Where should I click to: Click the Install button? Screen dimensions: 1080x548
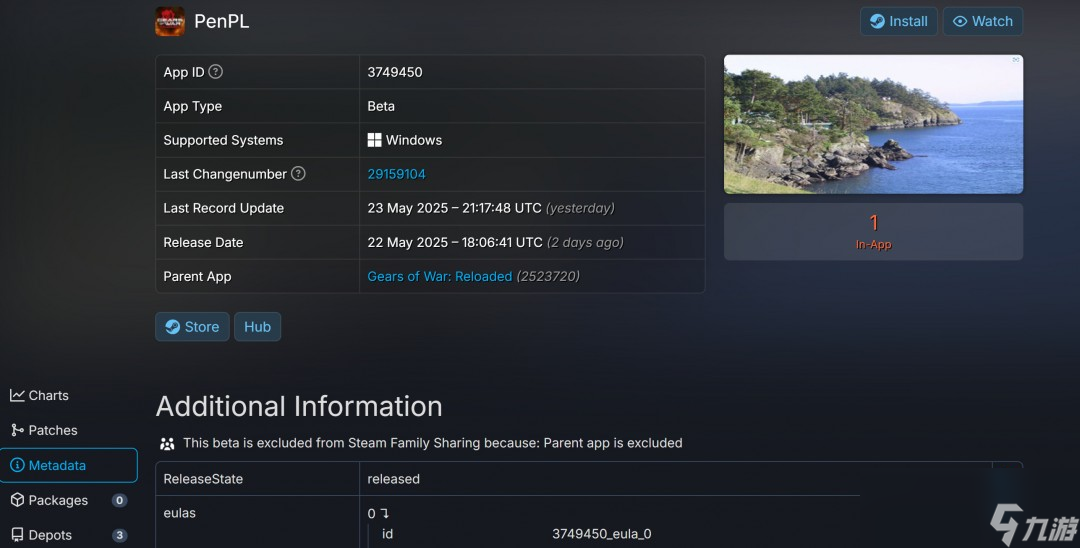(899, 21)
